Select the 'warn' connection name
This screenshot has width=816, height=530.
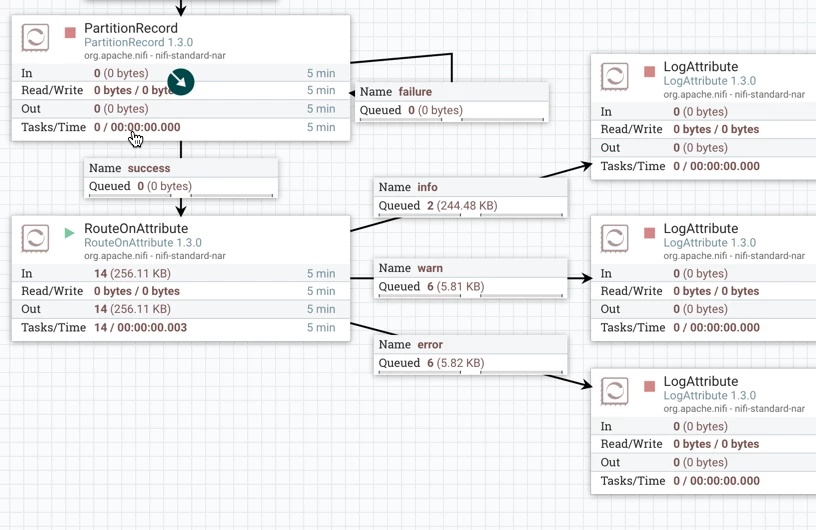click(430, 268)
